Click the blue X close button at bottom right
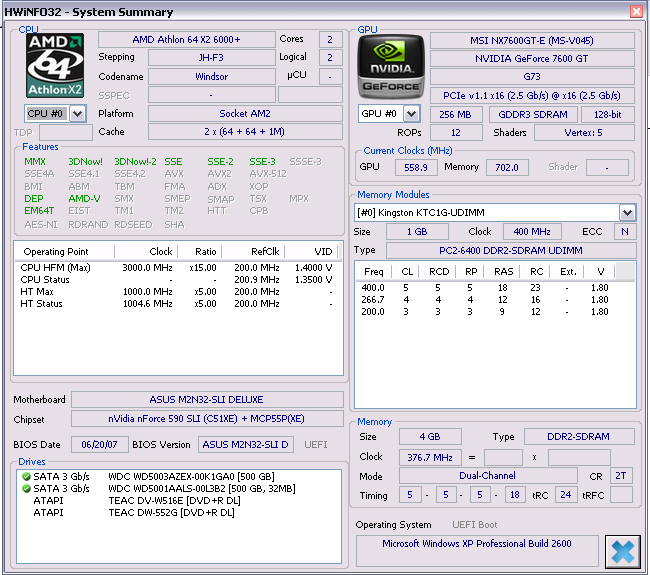This screenshot has height=575, width=650. coord(622,551)
